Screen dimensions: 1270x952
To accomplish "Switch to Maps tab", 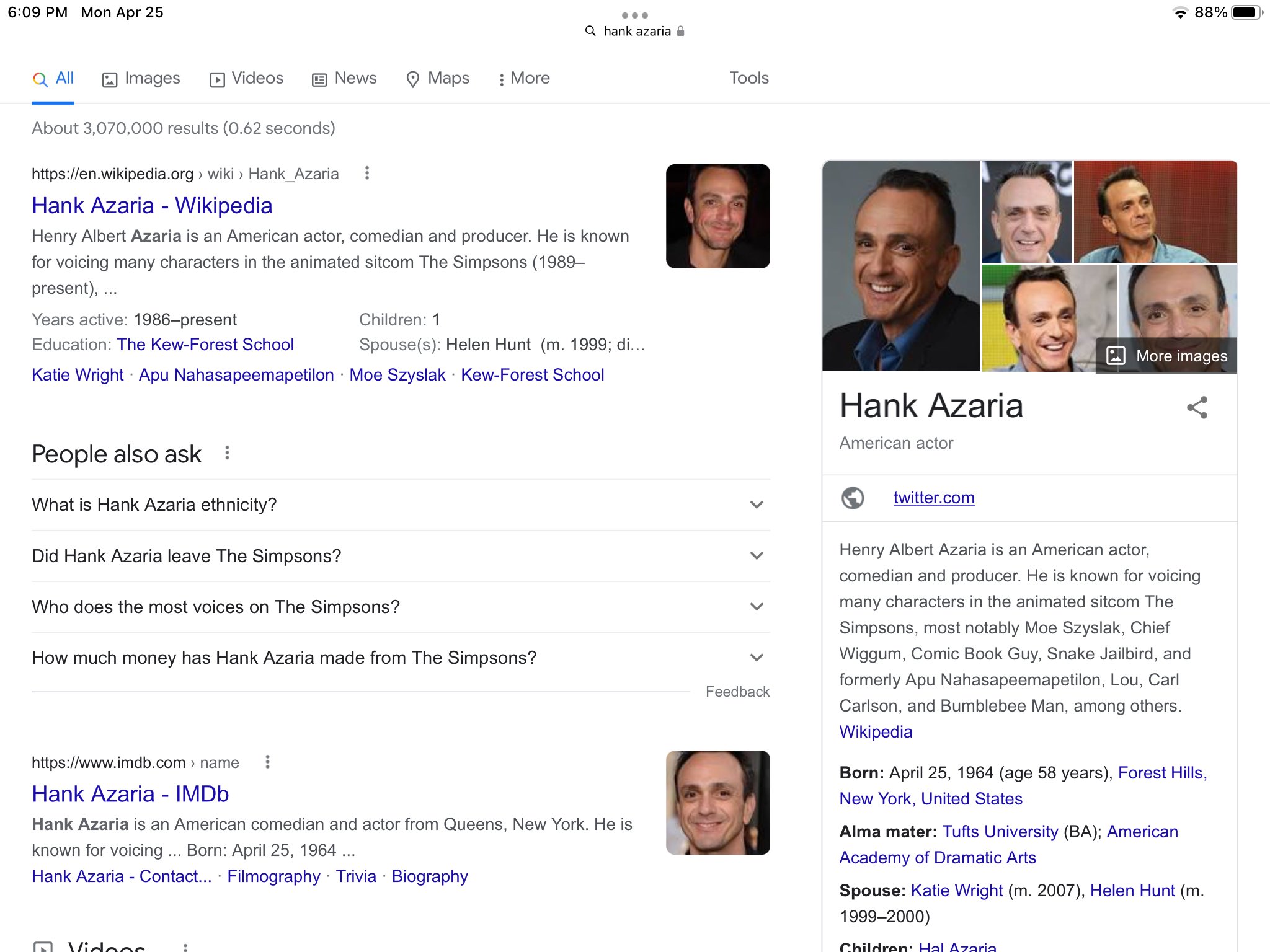I will point(438,79).
